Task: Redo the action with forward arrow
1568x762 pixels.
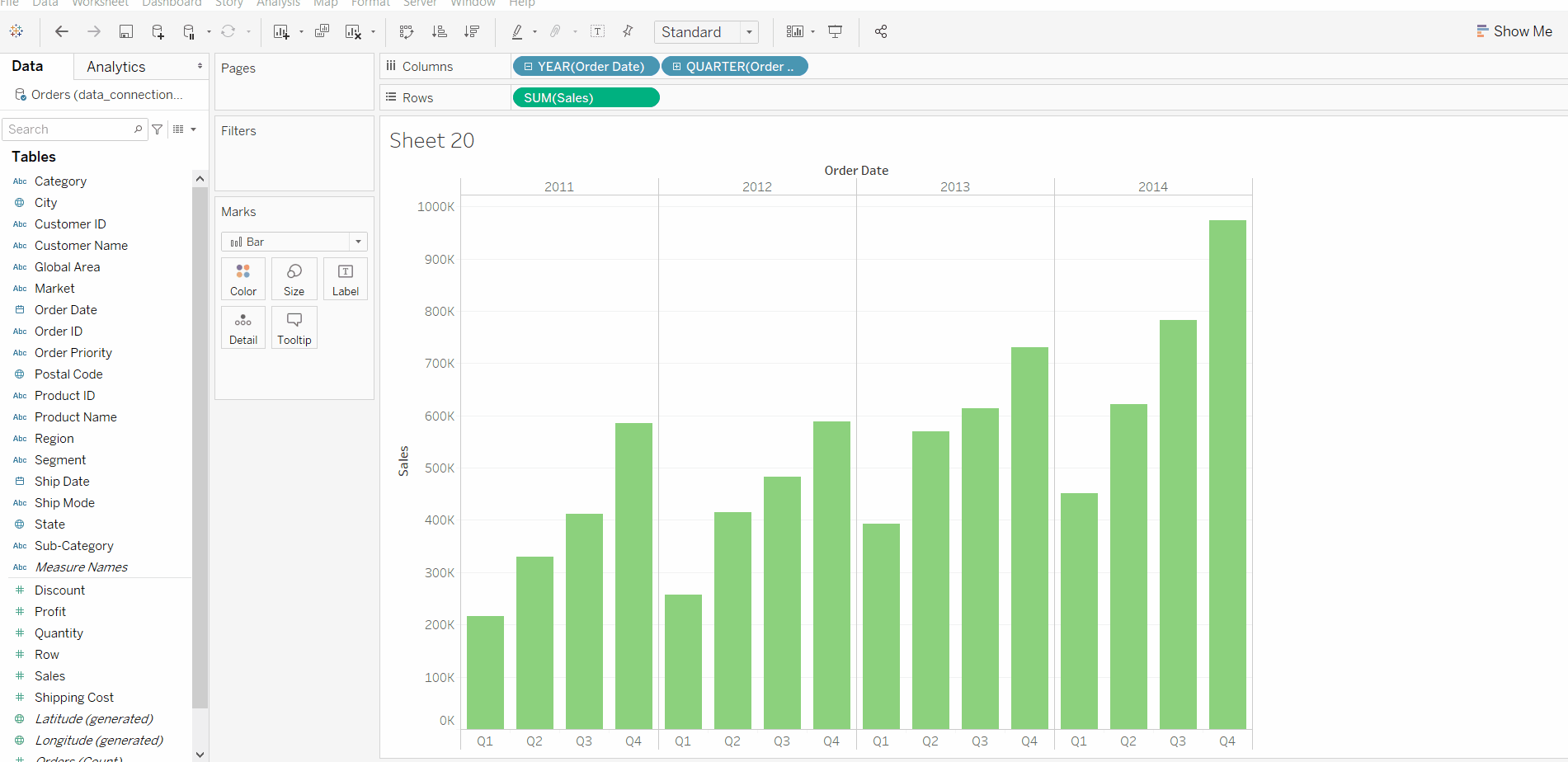Action: [94, 31]
